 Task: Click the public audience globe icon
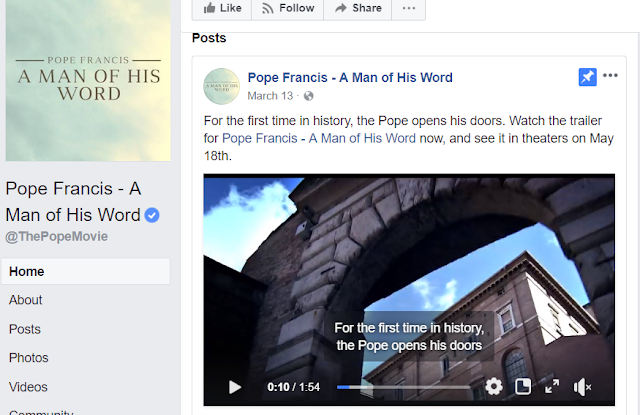309,96
